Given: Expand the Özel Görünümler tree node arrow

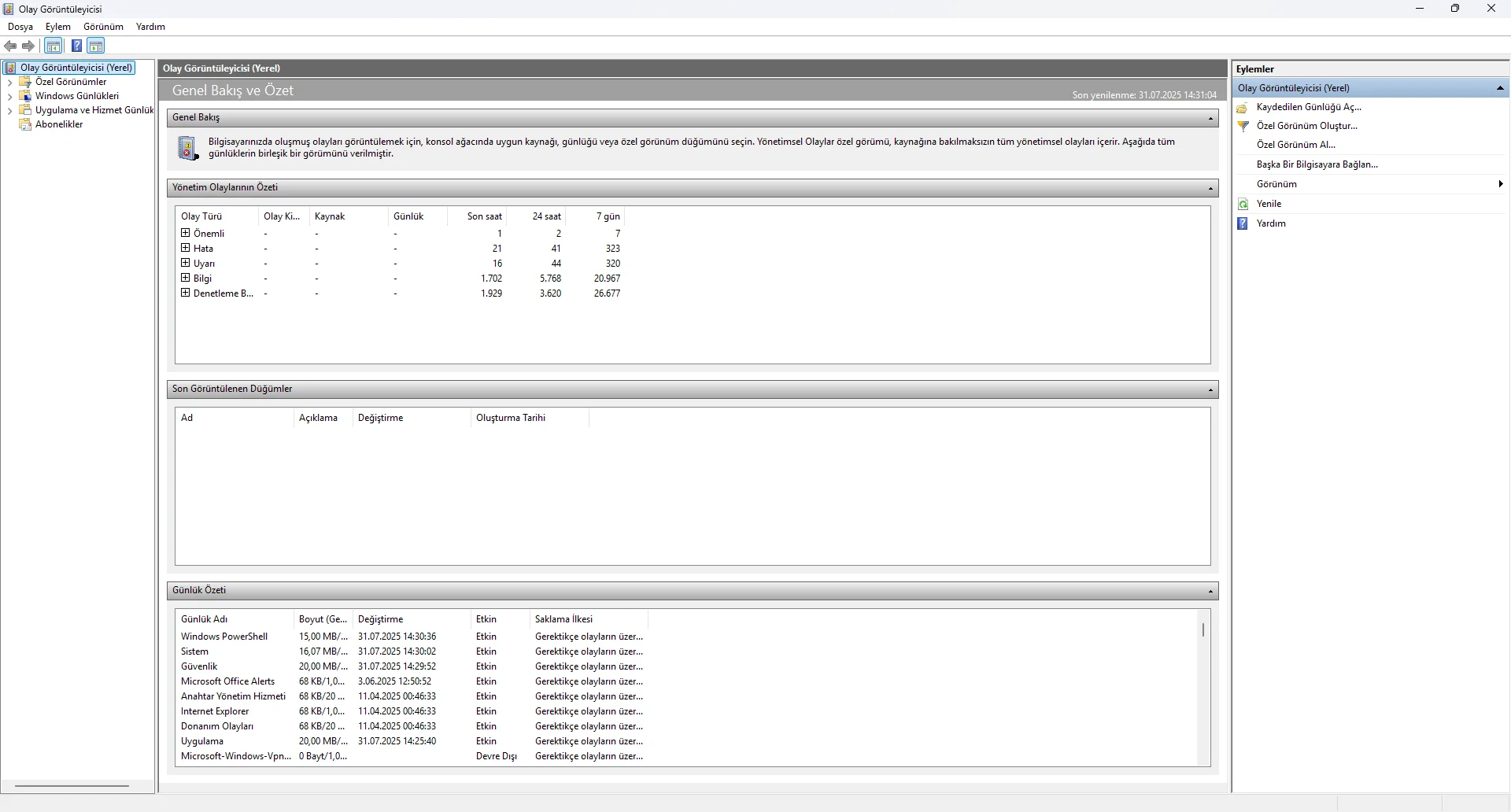Looking at the screenshot, I should pyautogui.click(x=9, y=82).
